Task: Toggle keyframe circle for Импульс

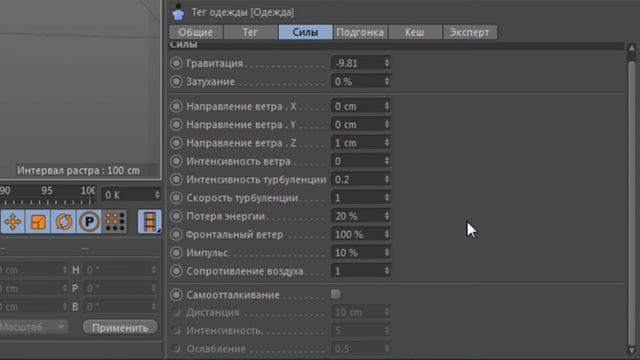Action: coord(176,253)
